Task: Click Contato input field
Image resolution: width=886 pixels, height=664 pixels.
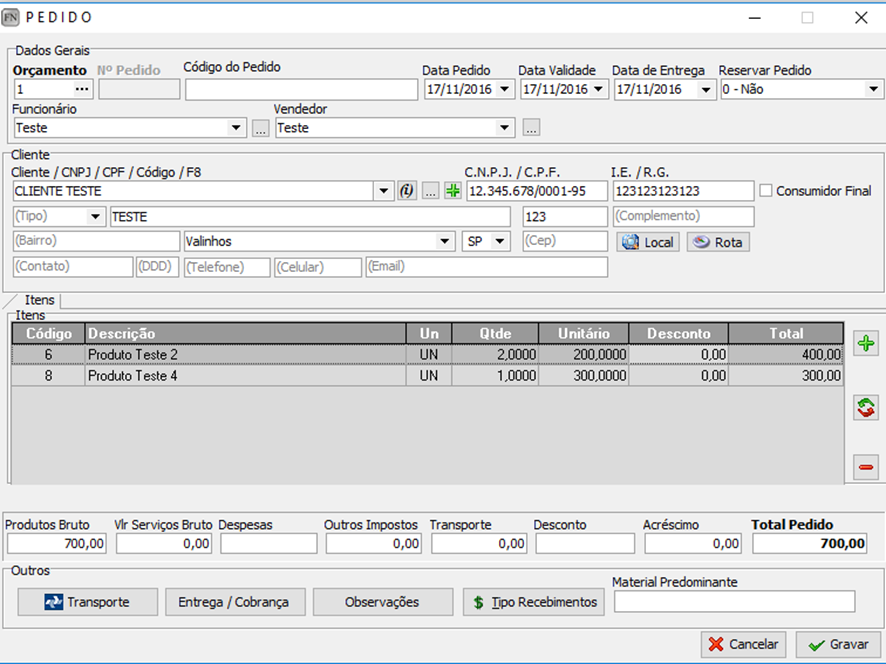Action: 73,267
